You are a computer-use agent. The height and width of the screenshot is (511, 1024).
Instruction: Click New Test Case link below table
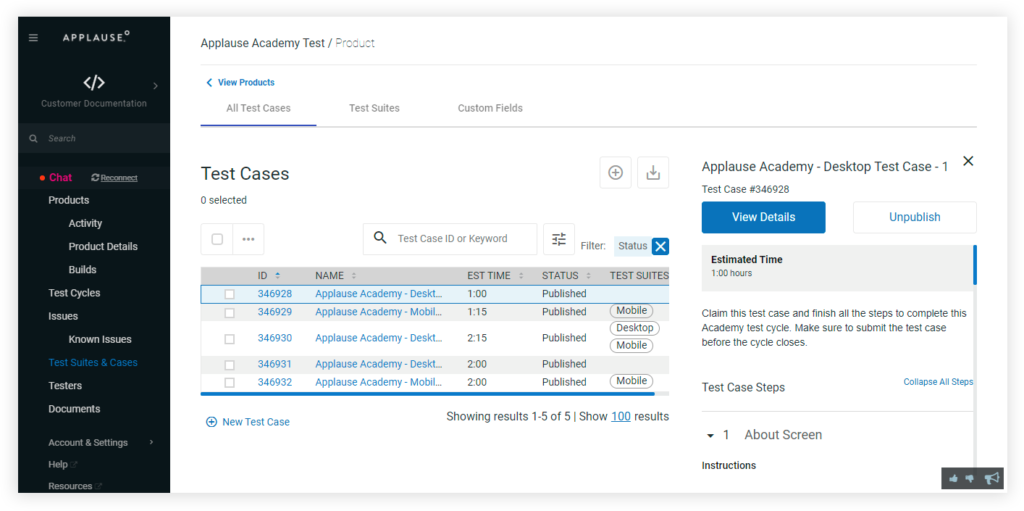(x=248, y=422)
